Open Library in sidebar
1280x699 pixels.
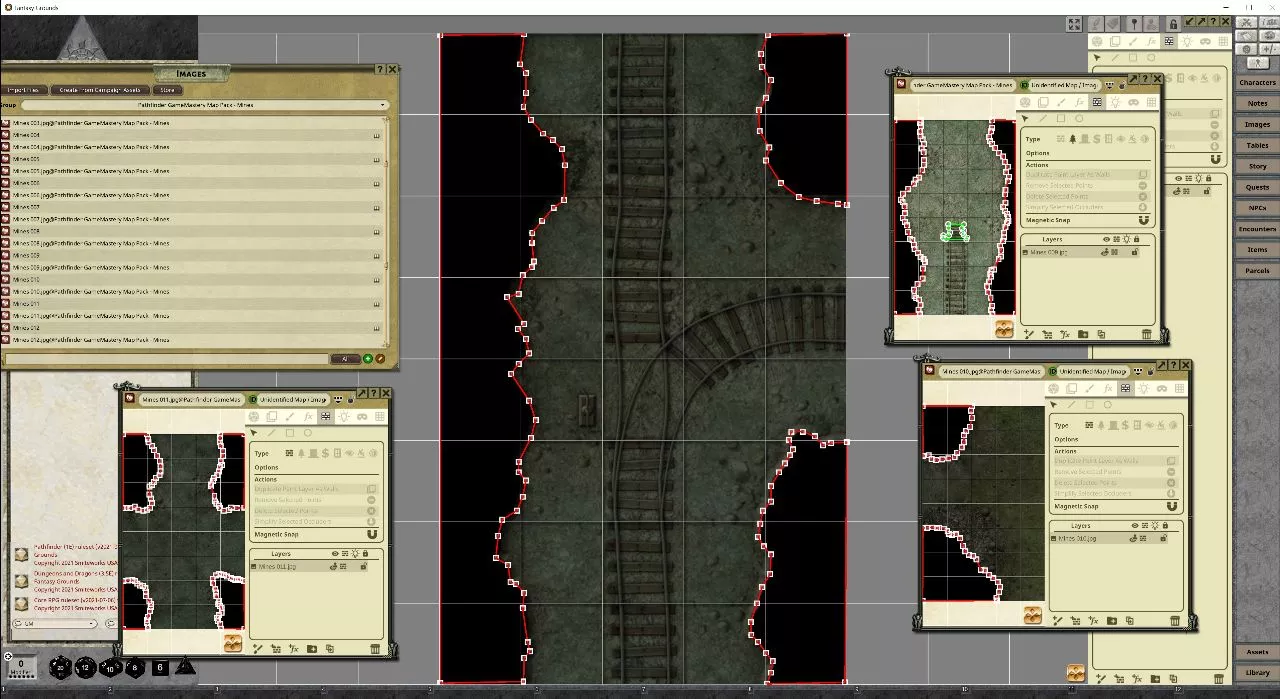click(x=1257, y=672)
